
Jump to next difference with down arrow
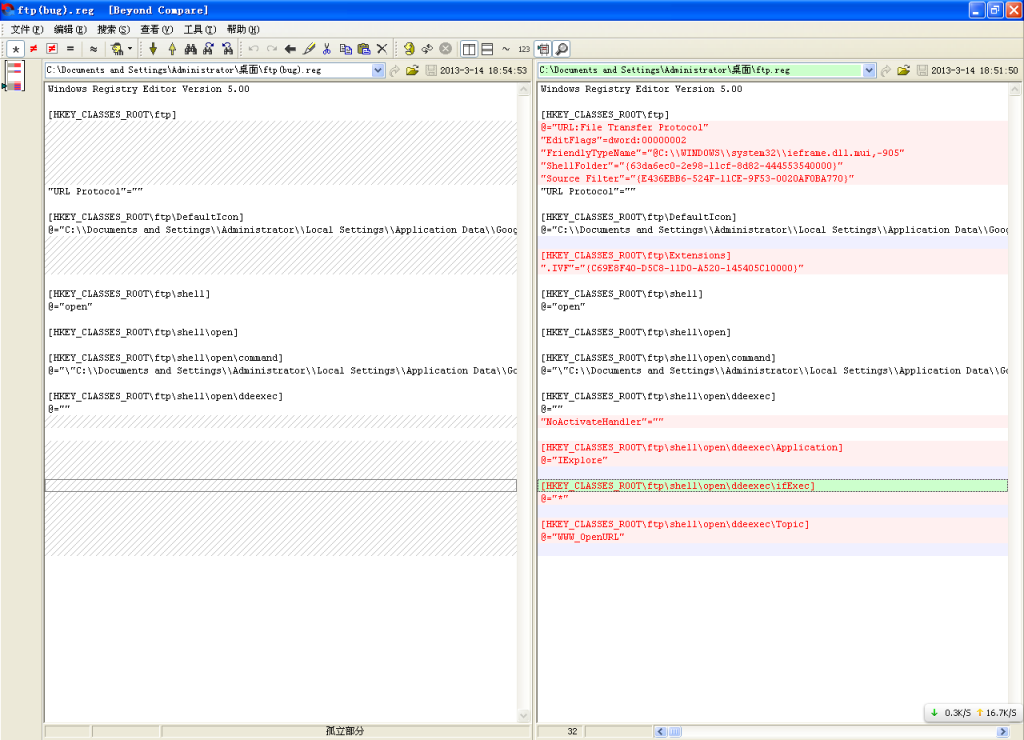[153, 48]
